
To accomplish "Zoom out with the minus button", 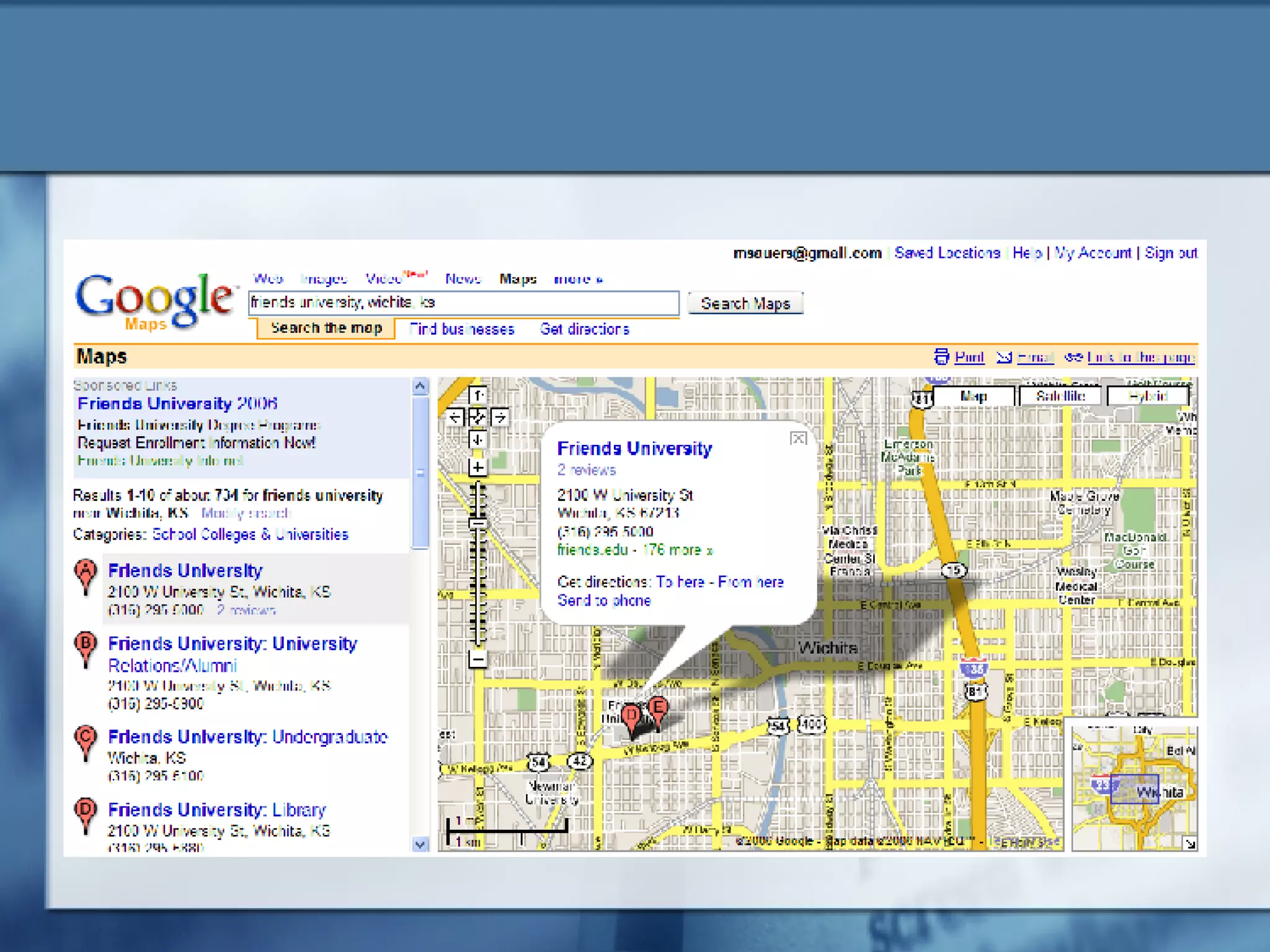I will (477, 659).
